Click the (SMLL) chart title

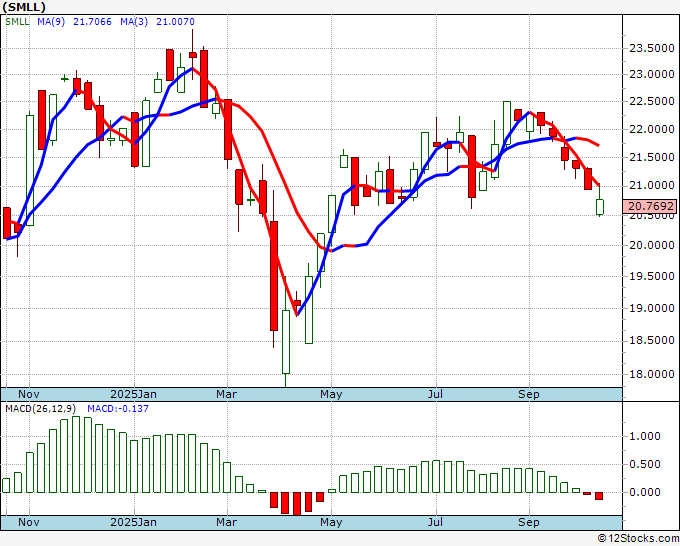click(x=24, y=7)
